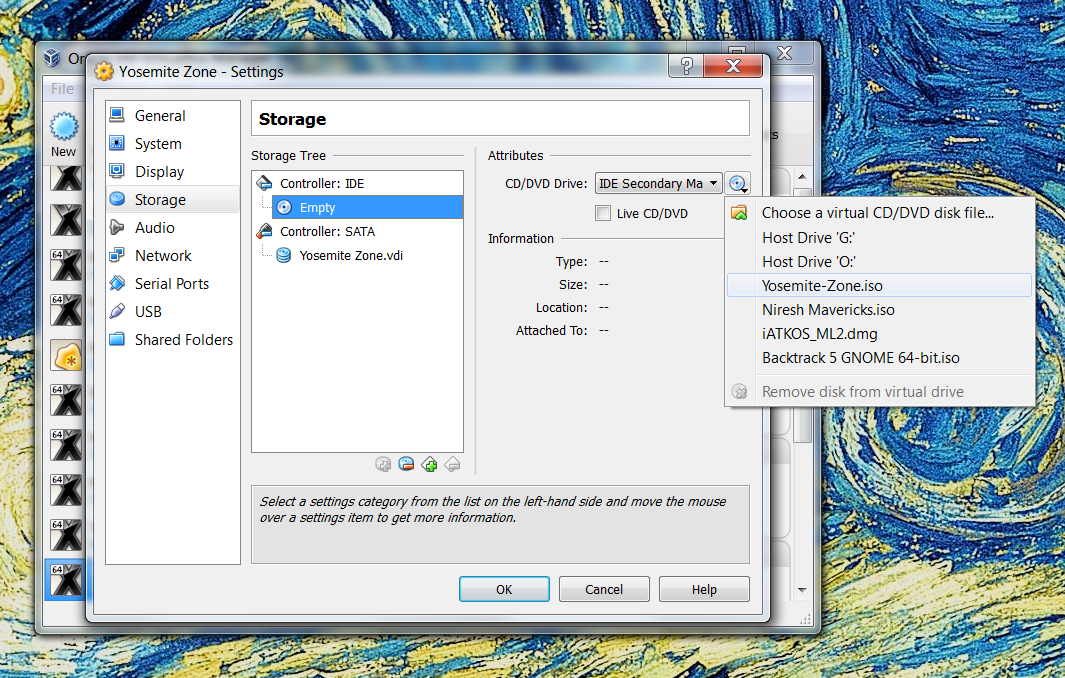
Task: Click the Cancel button
Action: pyautogui.click(x=604, y=589)
